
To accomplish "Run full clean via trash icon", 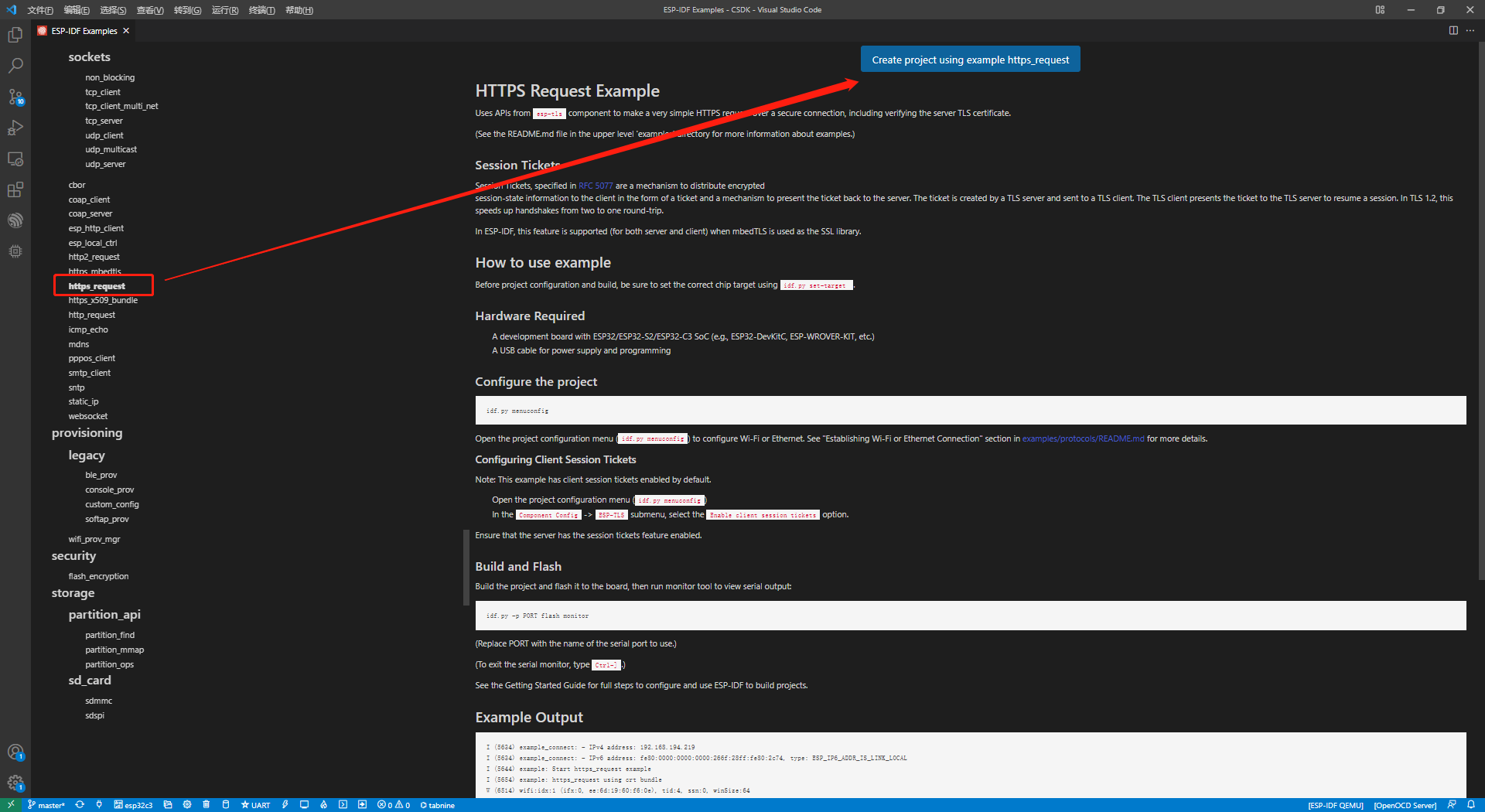I will [x=207, y=805].
